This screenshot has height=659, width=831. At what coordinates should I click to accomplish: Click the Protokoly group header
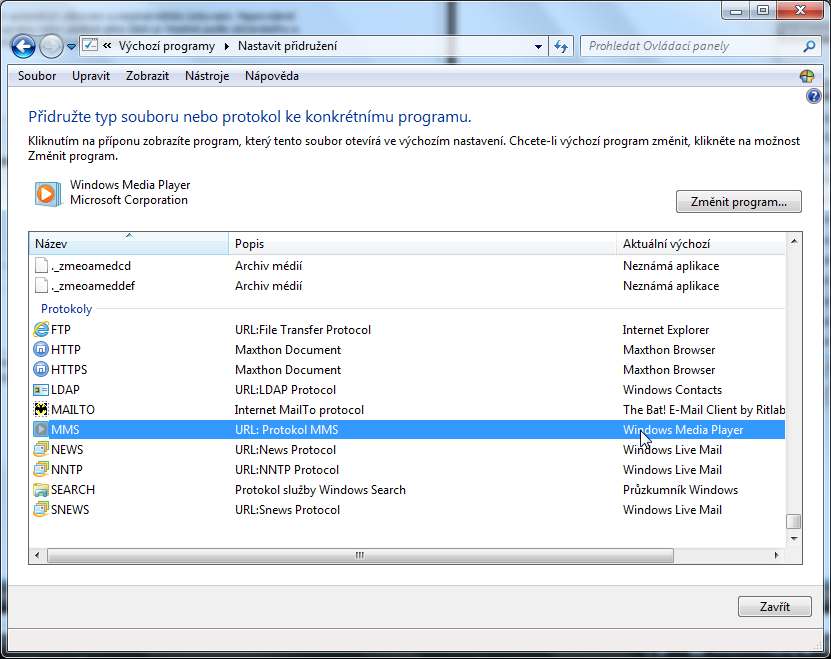[66, 309]
